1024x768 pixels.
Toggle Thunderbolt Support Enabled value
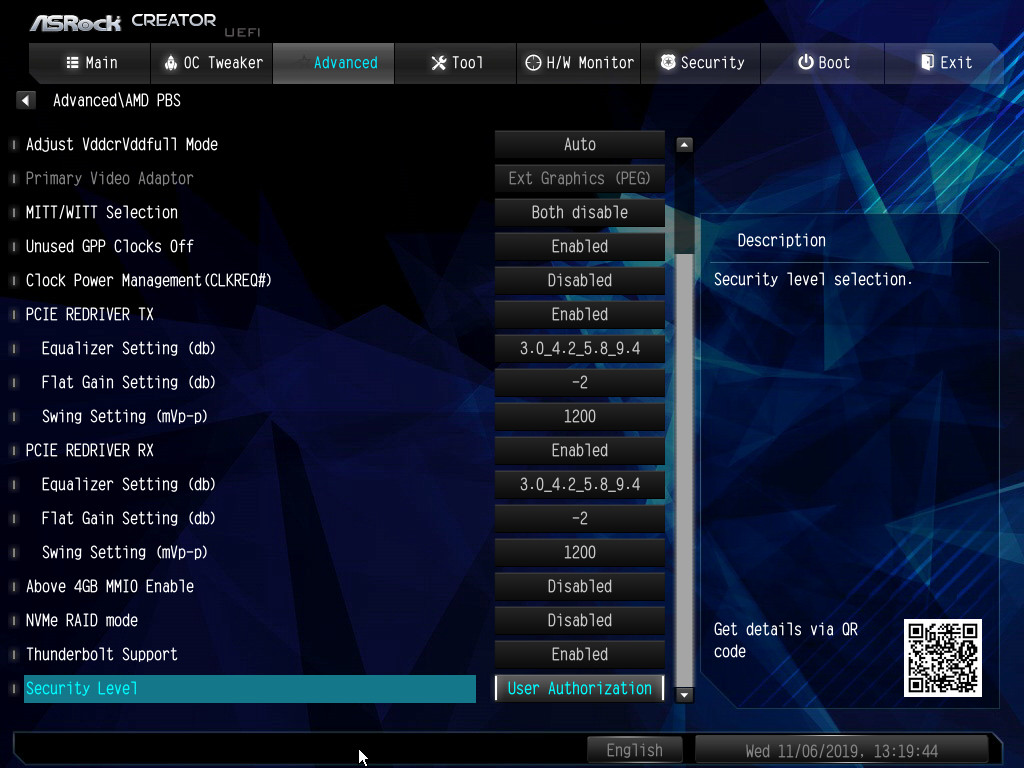click(579, 654)
